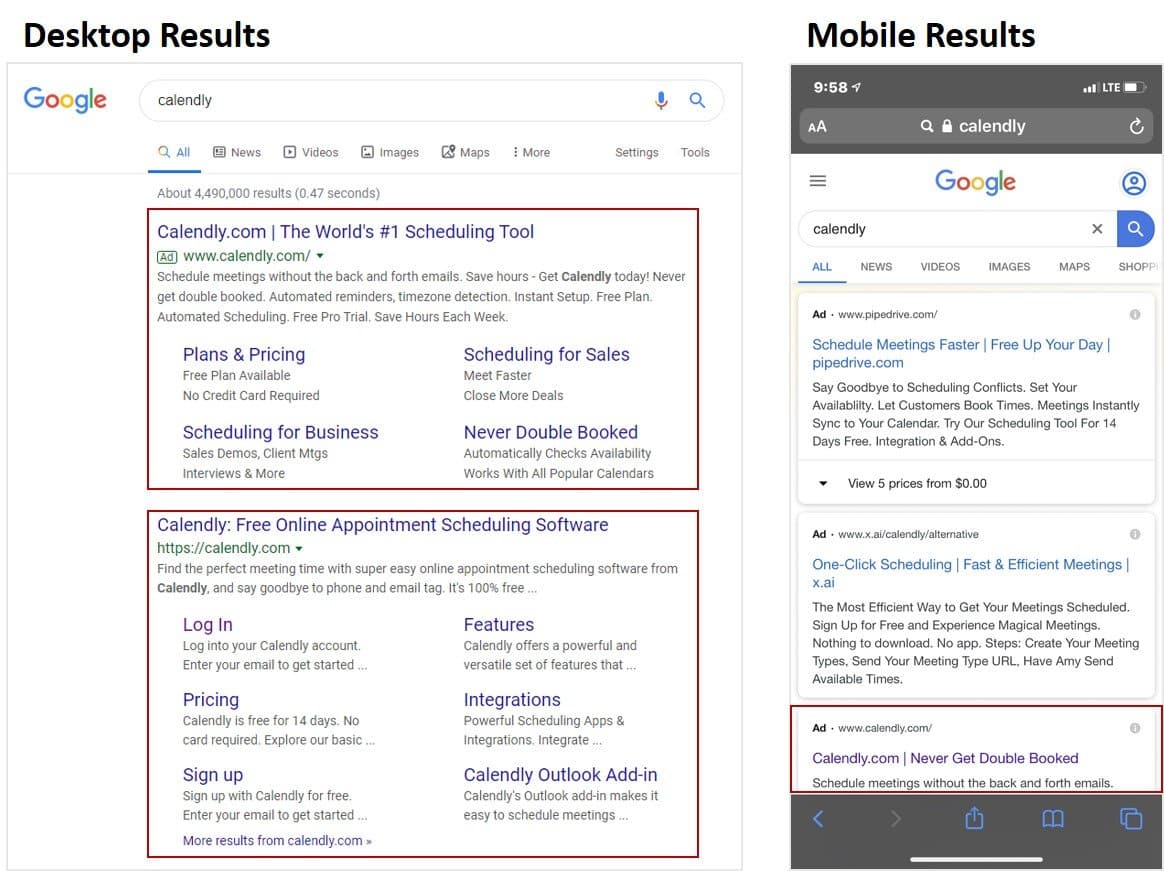Screen dimensions: 1164x871
Task: Tap the blue mobile search button
Action: click(x=1135, y=229)
